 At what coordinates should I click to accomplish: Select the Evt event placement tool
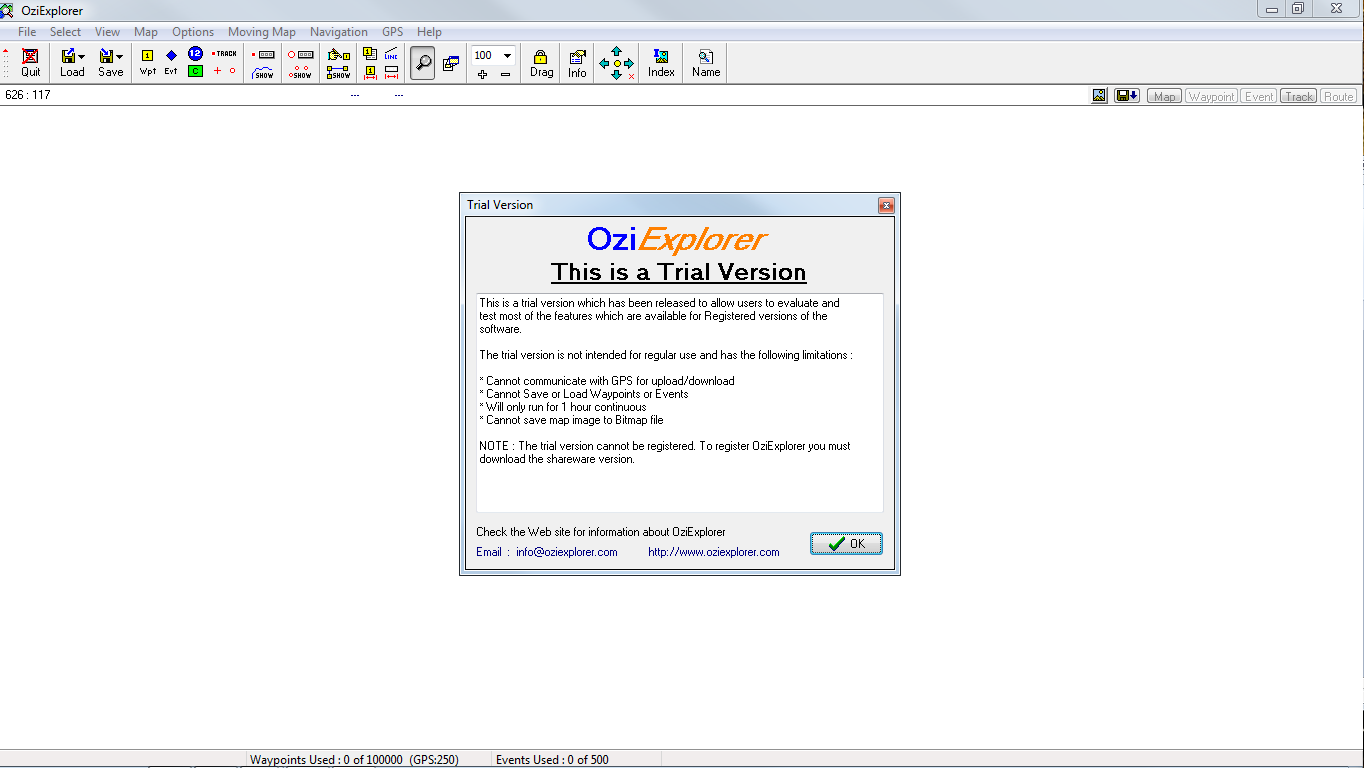tap(171, 62)
